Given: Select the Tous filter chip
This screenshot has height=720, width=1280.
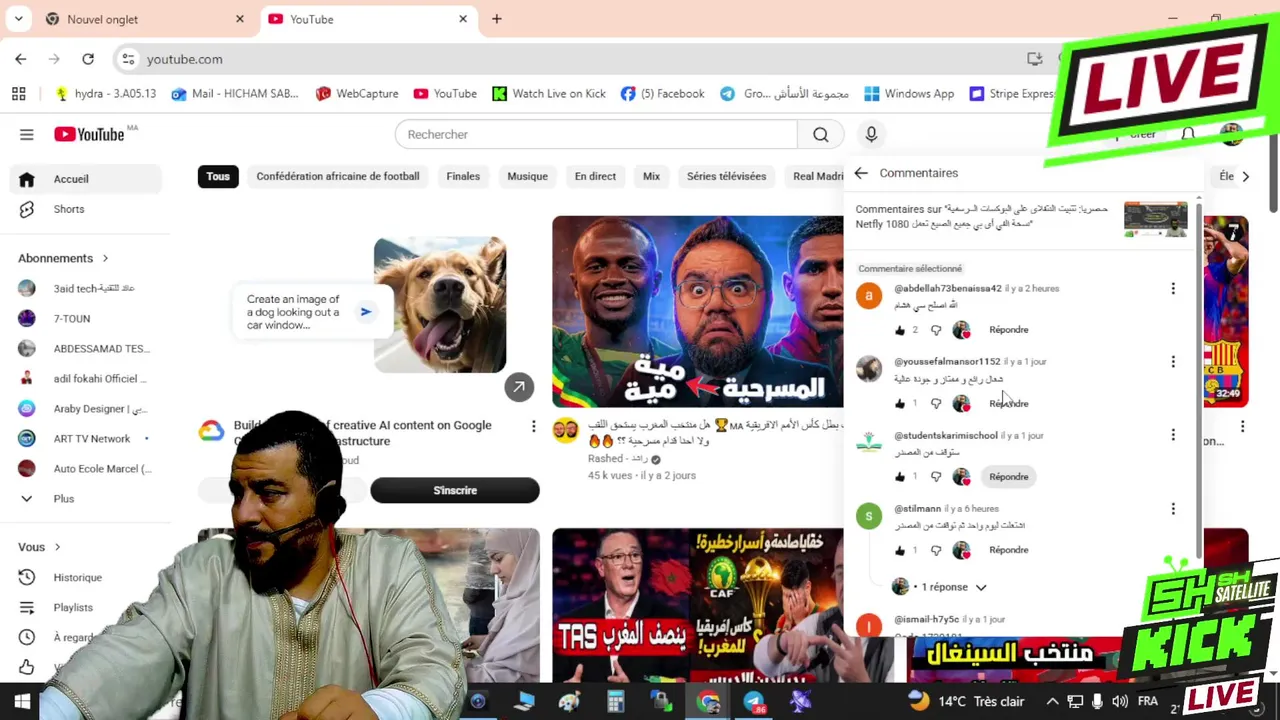Looking at the screenshot, I should (x=218, y=177).
